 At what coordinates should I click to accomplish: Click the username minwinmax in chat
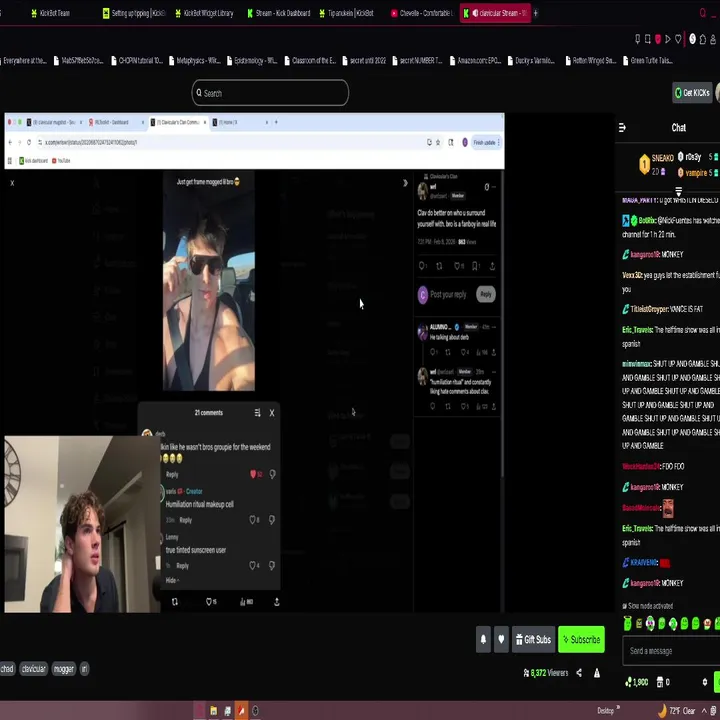click(x=636, y=364)
